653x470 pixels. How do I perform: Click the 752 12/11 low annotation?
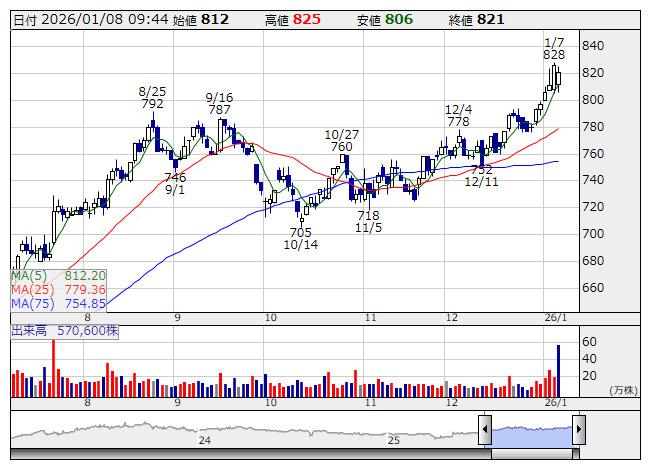tap(481, 176)
